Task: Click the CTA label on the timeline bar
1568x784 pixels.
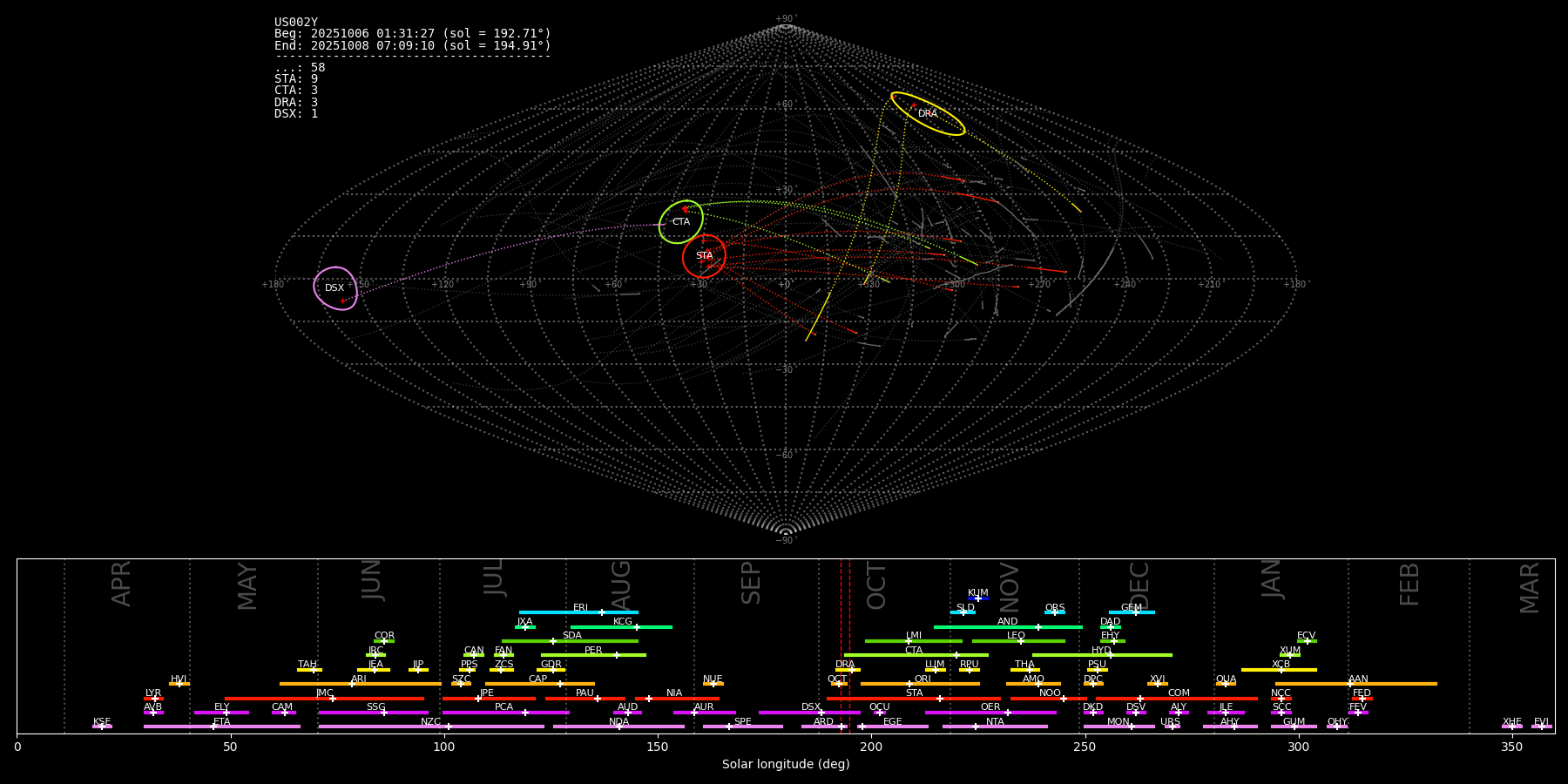Action: point(914,651)
